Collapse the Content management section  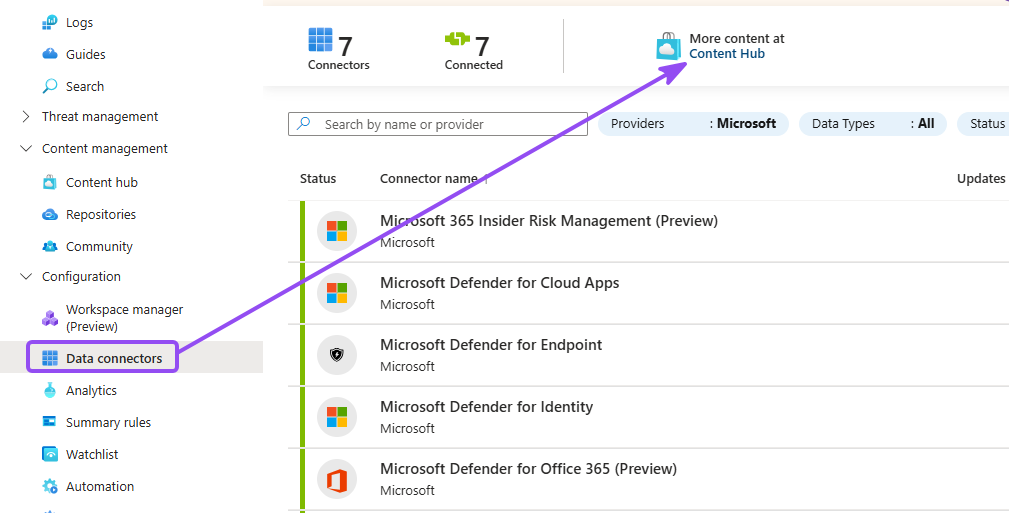click(26, 149)
